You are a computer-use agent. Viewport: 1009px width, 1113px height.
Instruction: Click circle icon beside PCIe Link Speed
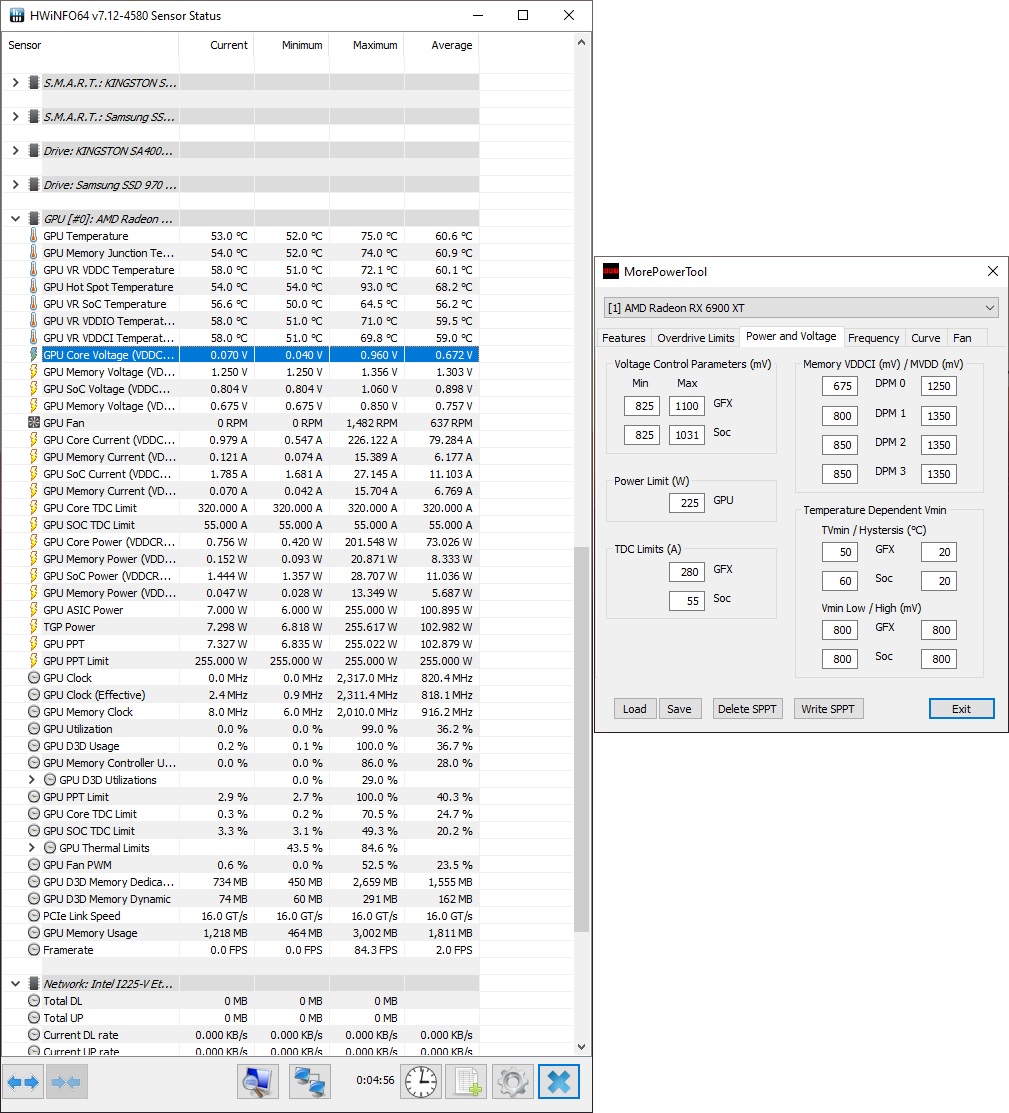(x=33, y=916)
